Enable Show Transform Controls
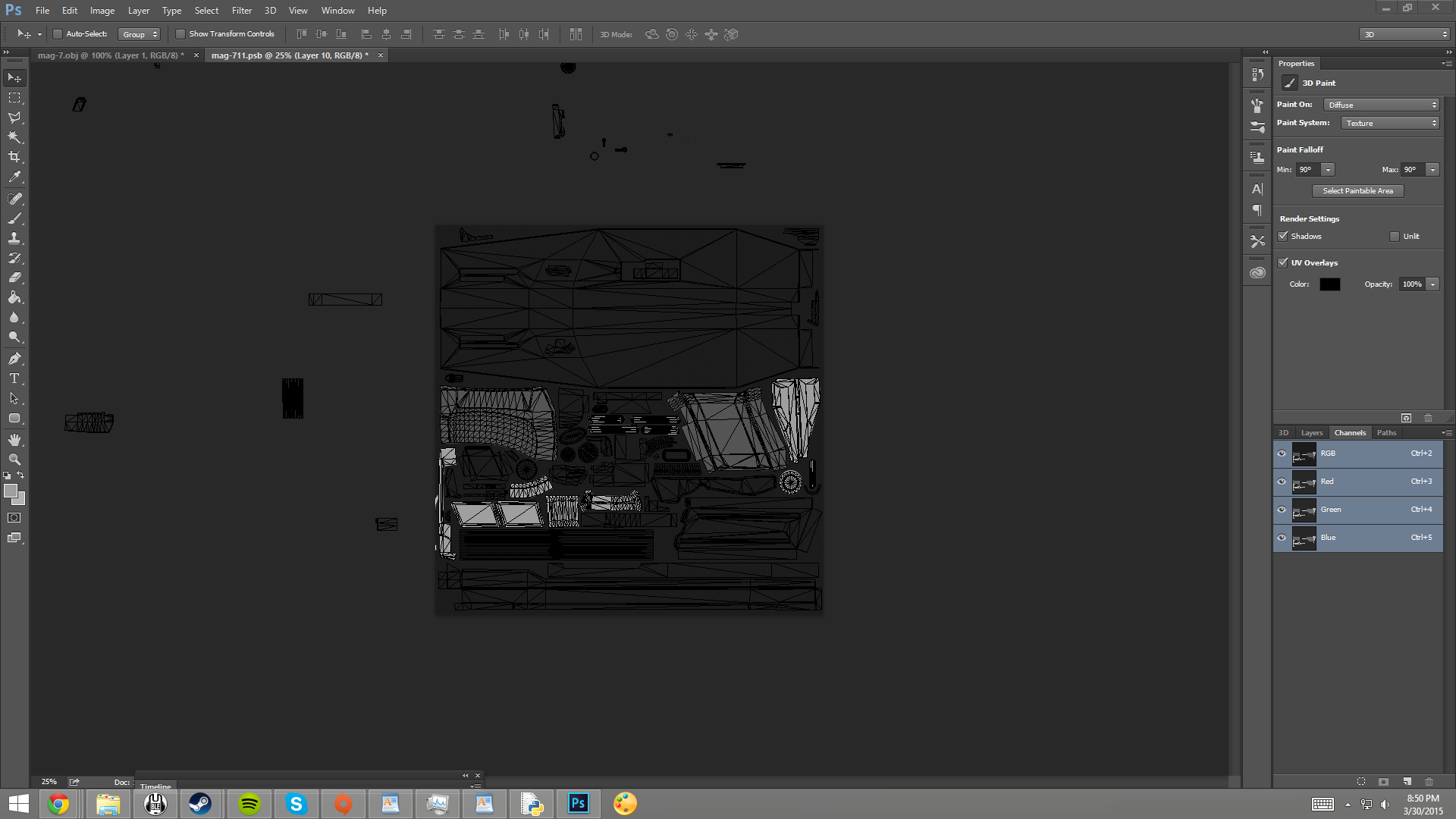The height and width of the screenshot is (819, 1456). pos(180,34)
